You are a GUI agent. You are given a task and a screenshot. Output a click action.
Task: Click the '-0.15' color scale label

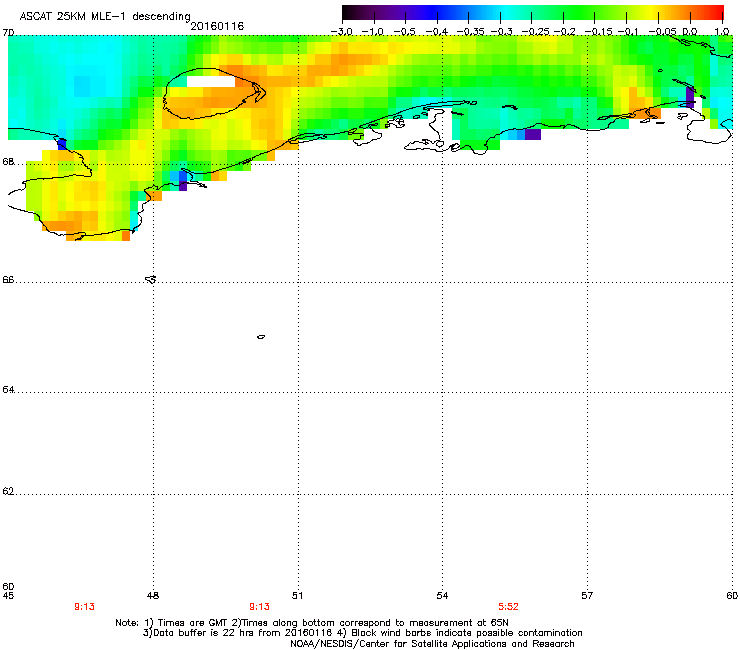tap(598, 32)
